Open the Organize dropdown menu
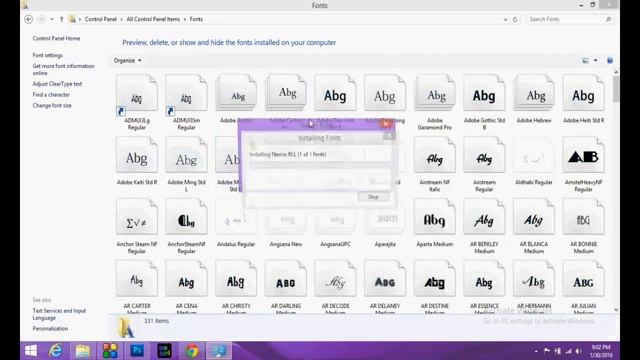Screen dimensions: 640x360 pyautogui.click(x=127, y=60)
